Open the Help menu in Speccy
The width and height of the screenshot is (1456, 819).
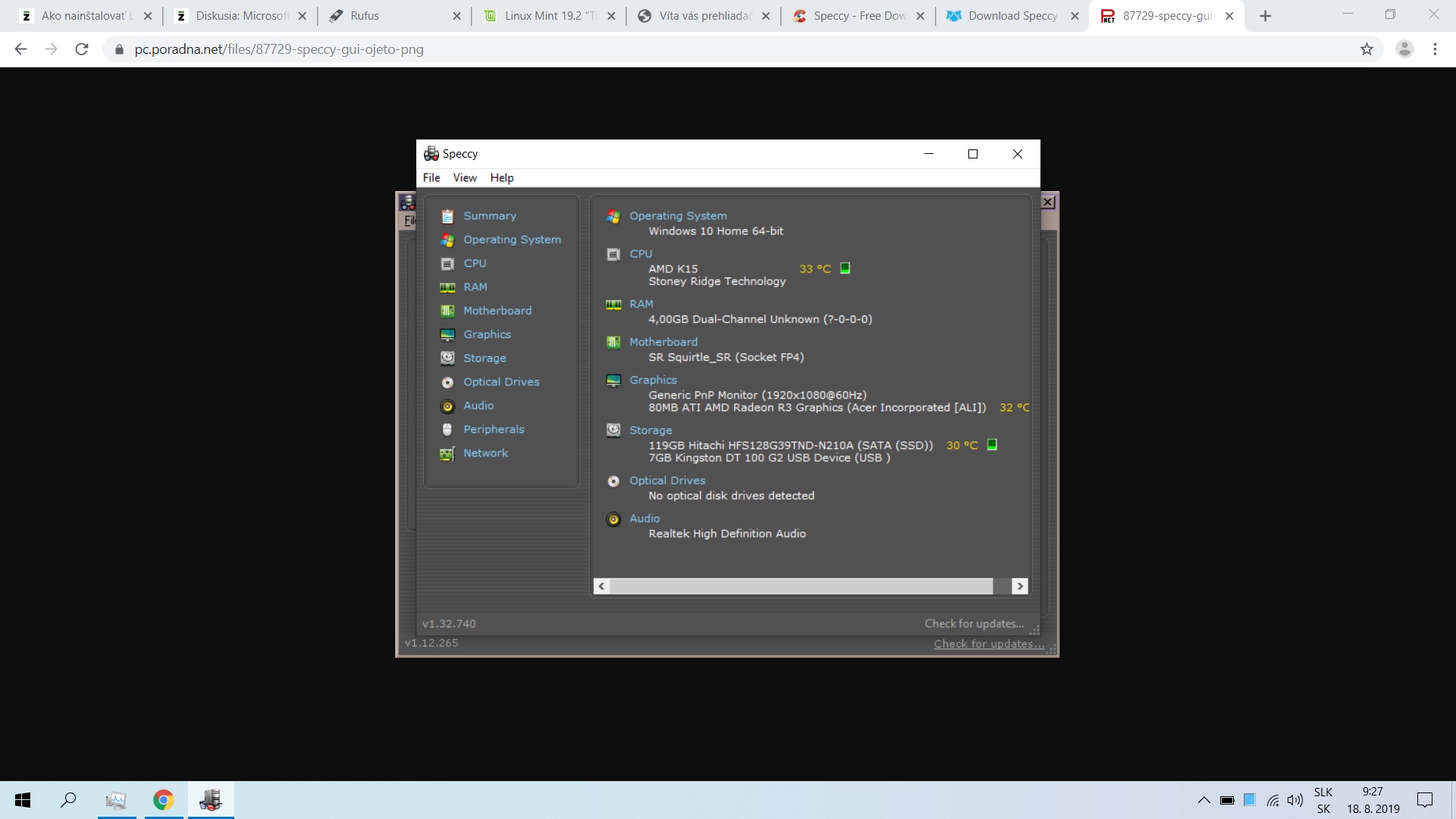[x=501, y=177]
